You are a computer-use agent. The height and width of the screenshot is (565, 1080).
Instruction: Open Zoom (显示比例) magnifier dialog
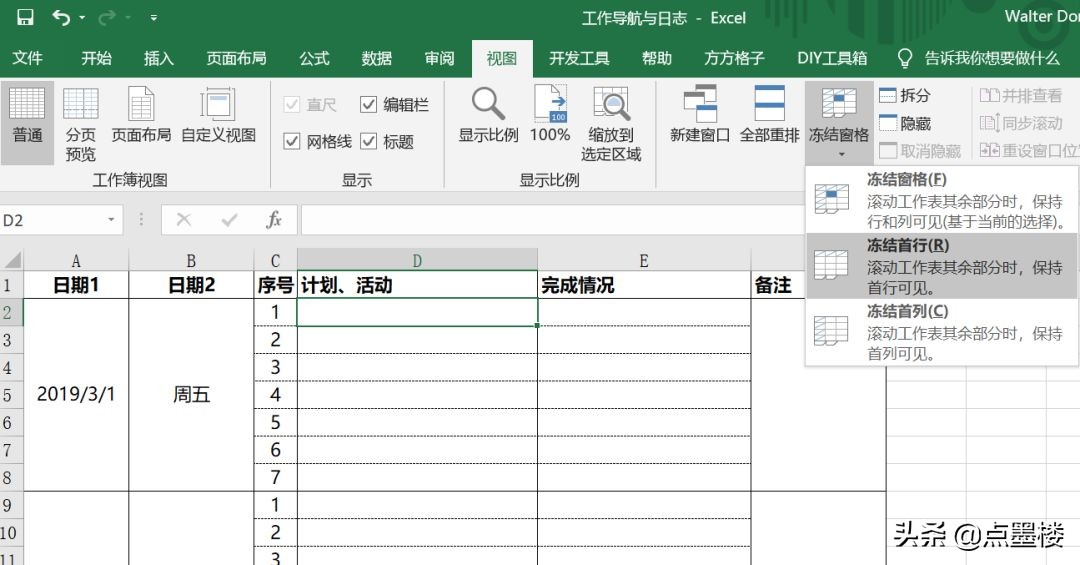click(488, 116)
